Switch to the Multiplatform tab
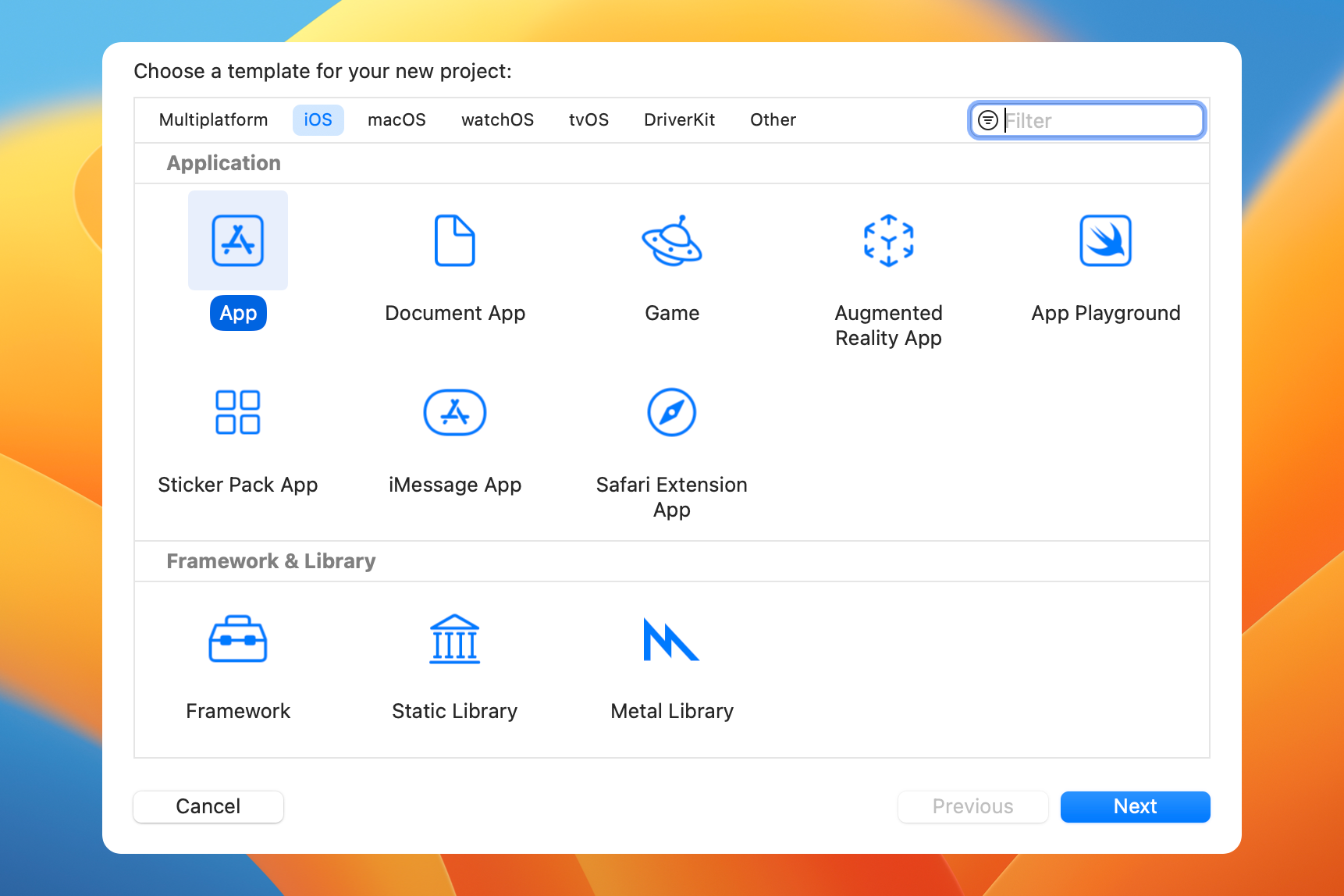This screenshot has height=896, width=1344. coord(214,120)
